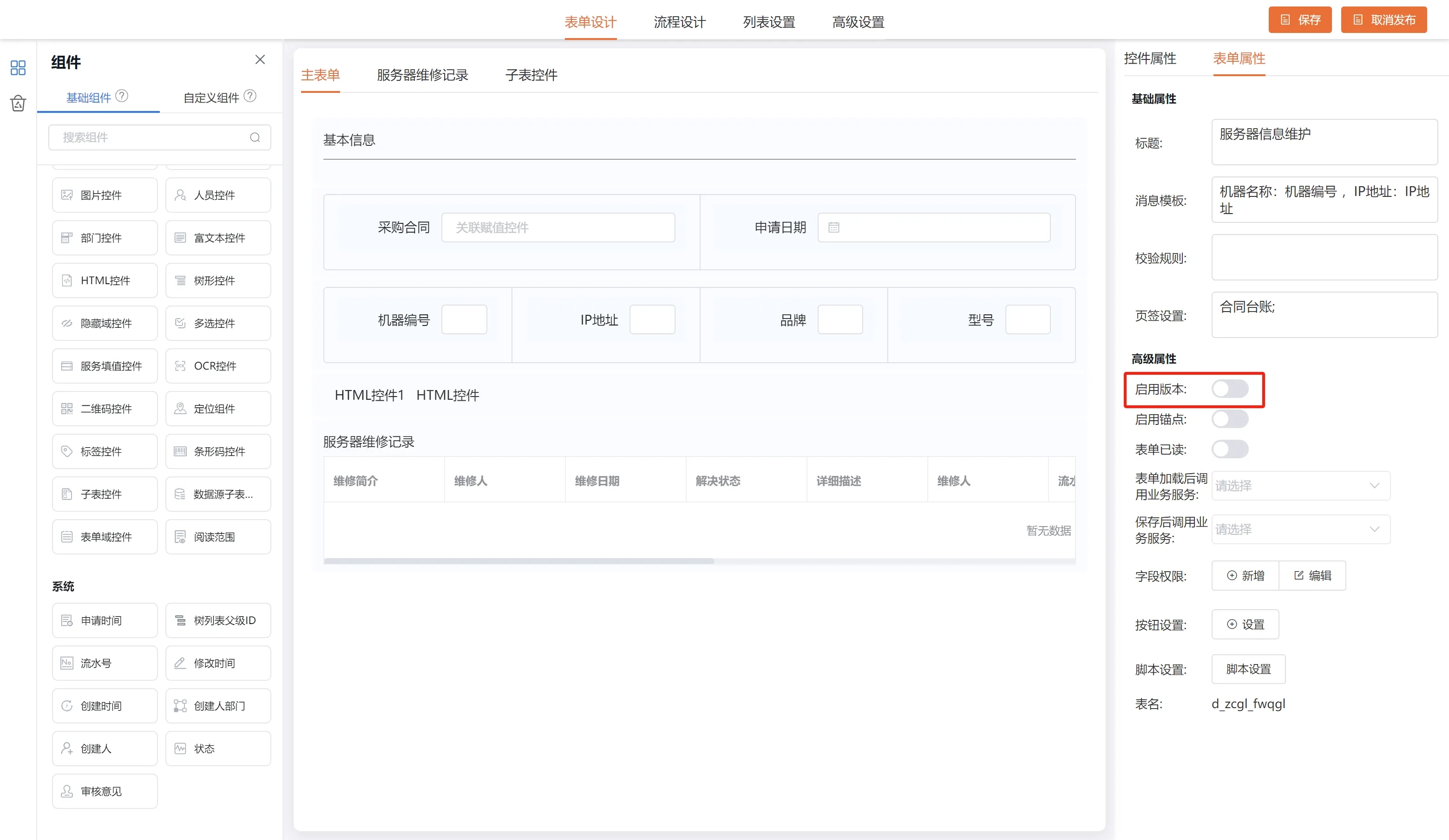Click the search magnifier icon in component search

tap(255, 137)
